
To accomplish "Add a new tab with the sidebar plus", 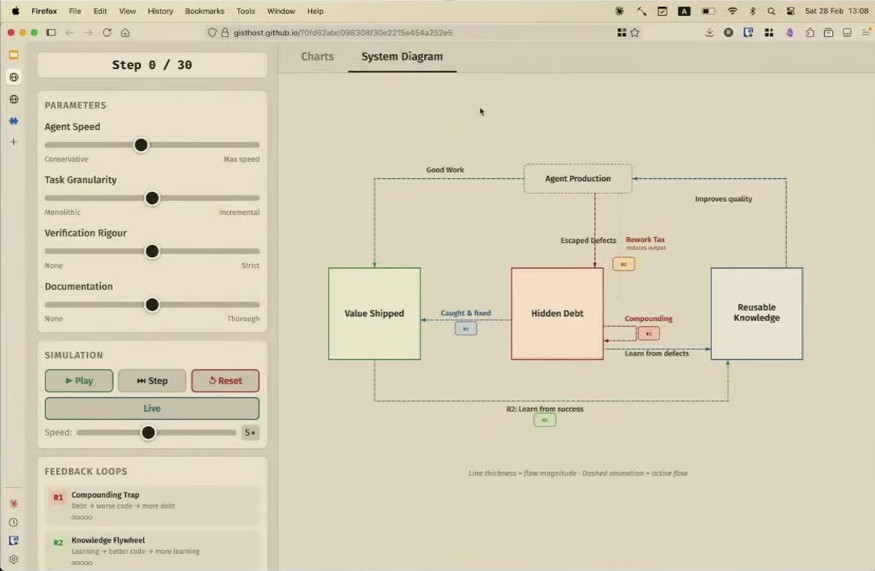I will tap(14, 142).
